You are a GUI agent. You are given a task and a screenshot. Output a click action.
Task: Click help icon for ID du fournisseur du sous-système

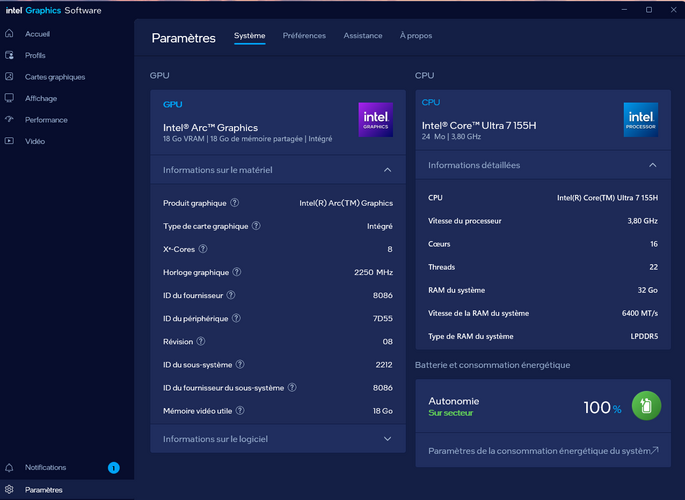tap(292, 387)
